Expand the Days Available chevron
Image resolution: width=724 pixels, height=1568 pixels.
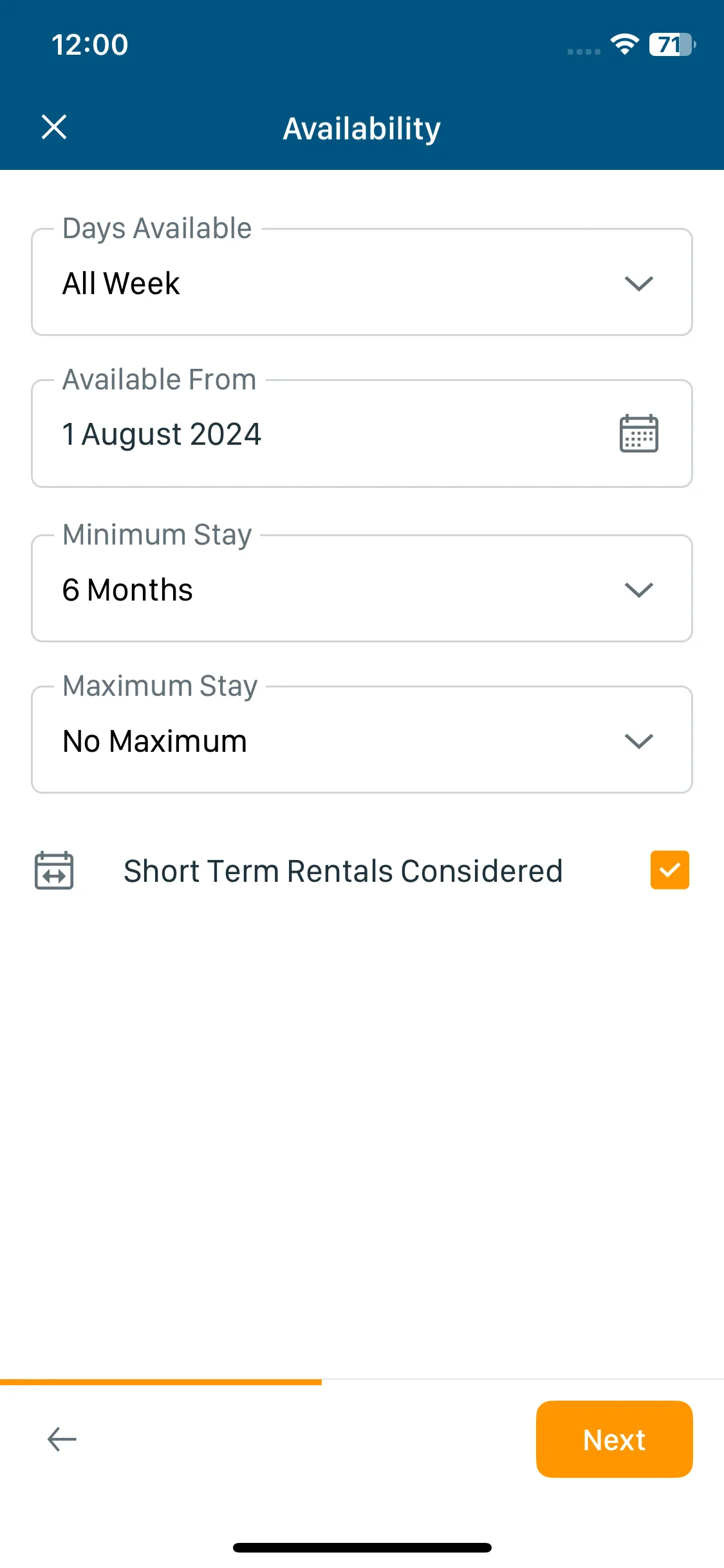[638, 283]
